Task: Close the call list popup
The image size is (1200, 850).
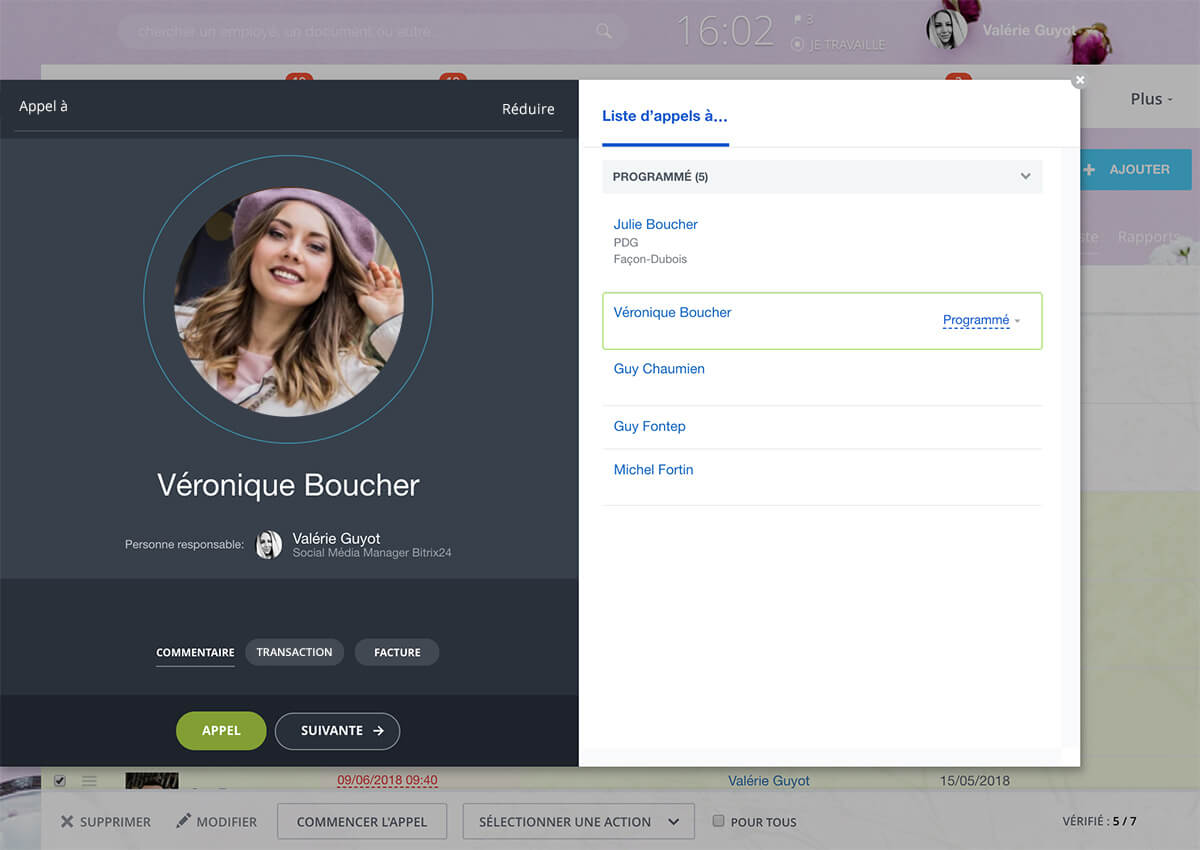Action: click(x=1079, y=81)
